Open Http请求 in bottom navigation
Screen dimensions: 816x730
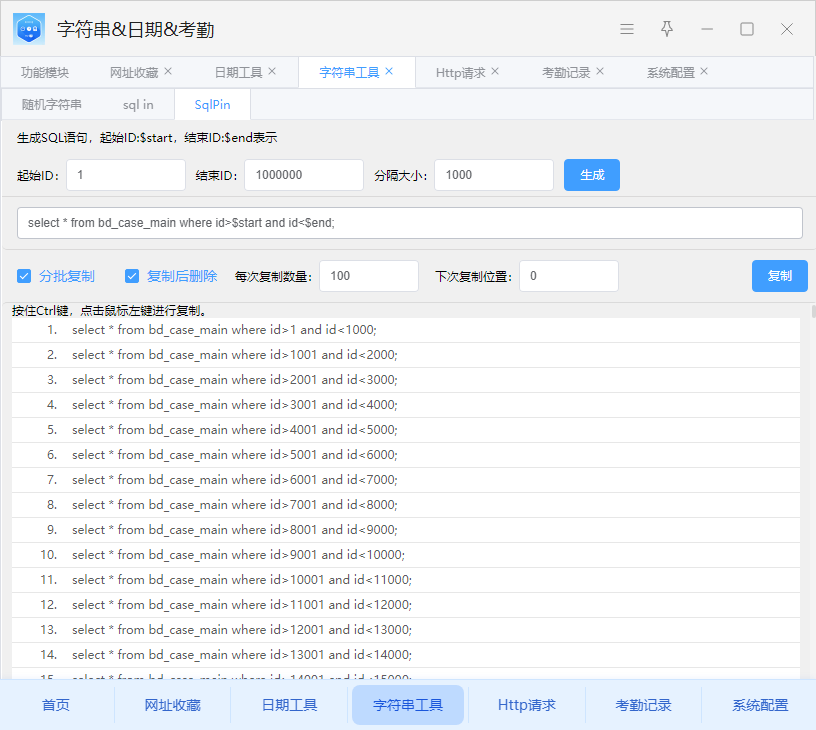point(527,705)
